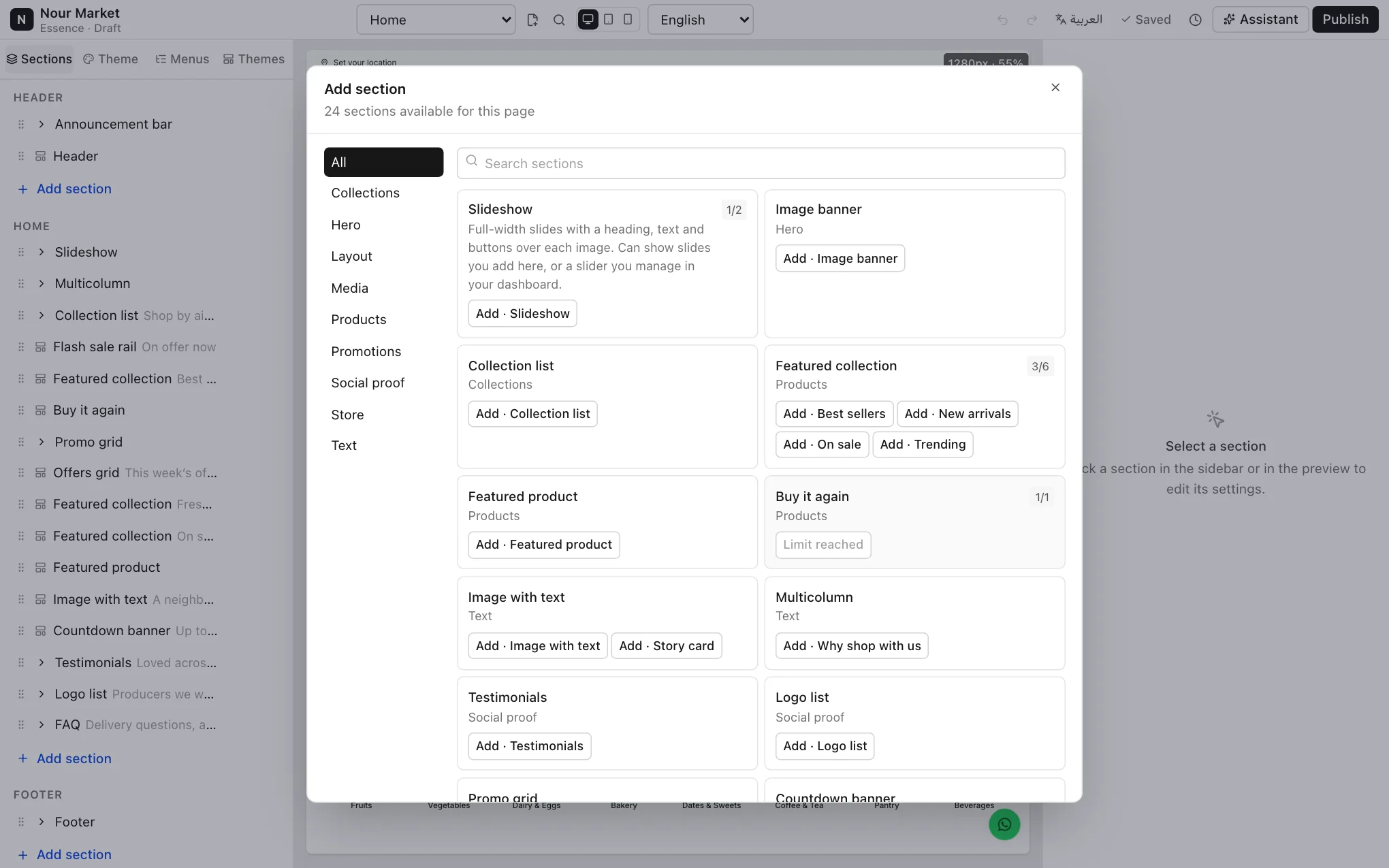Select the Promotions category filter
The height and width of the screenshot is (868, 1389).
[x=383, y=352]
